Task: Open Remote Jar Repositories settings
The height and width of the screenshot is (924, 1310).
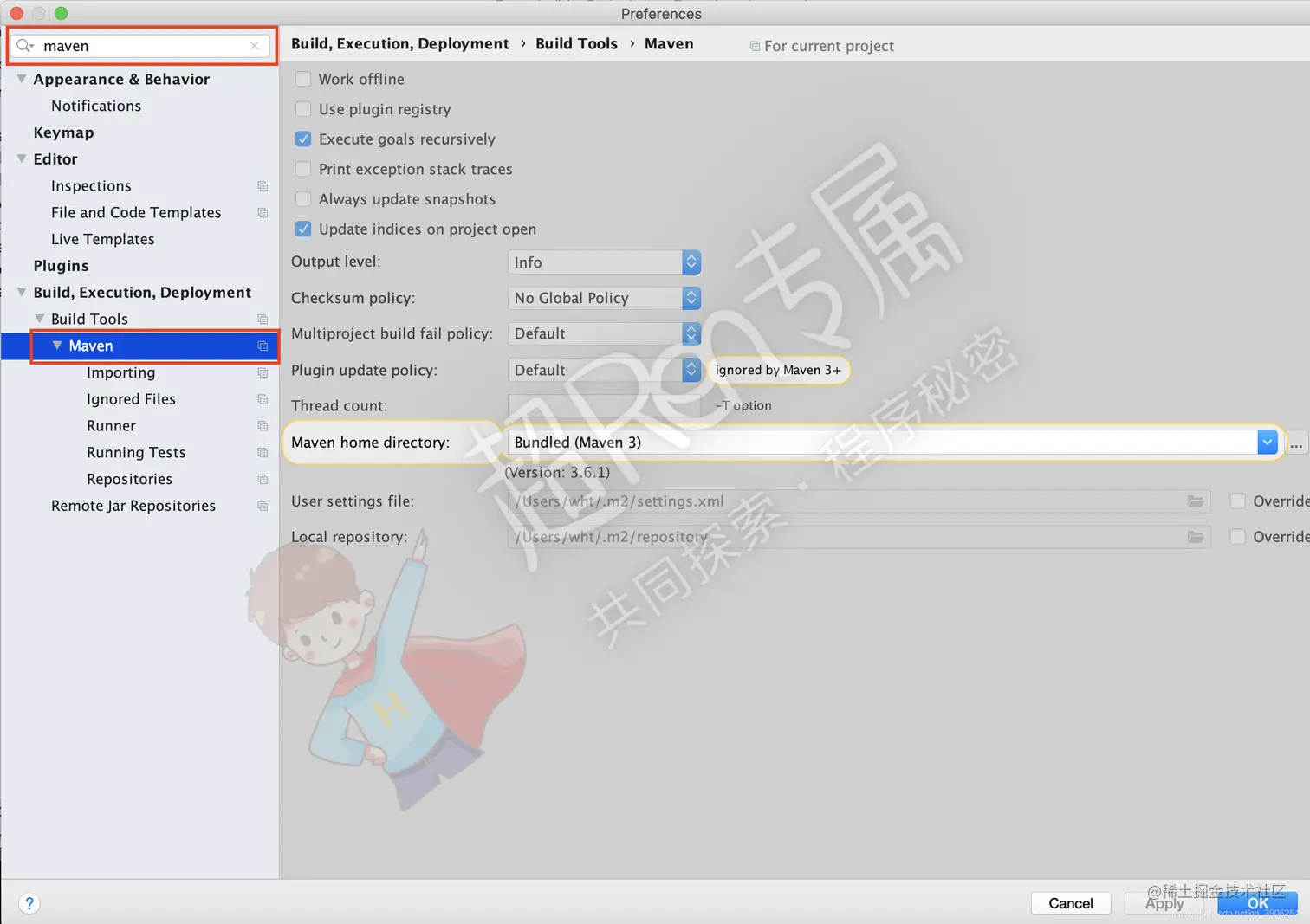Action: (x=133, y=506)
